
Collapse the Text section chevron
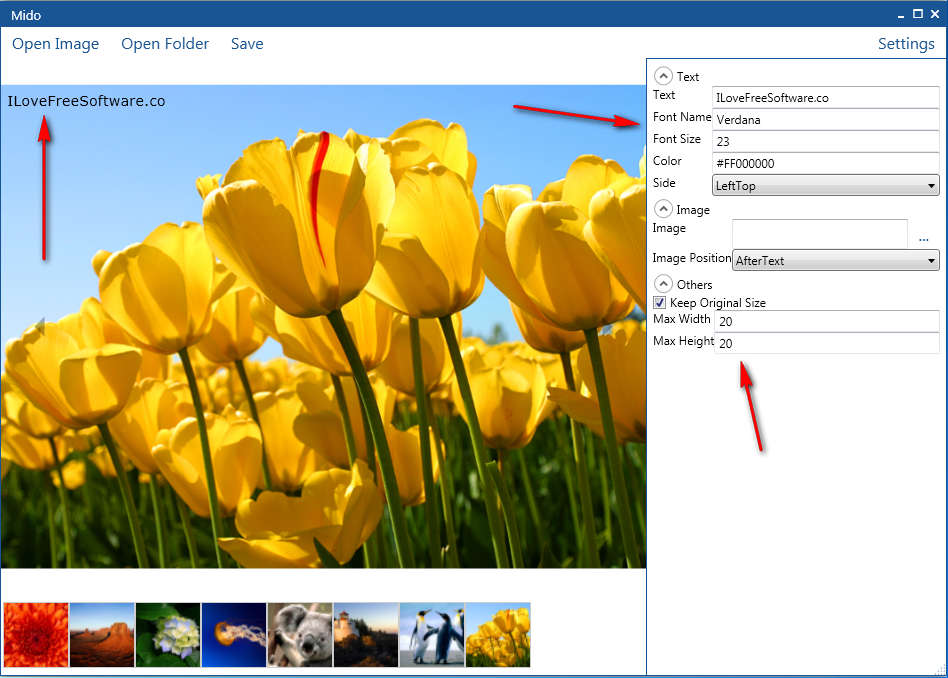[x=662, y=75]
